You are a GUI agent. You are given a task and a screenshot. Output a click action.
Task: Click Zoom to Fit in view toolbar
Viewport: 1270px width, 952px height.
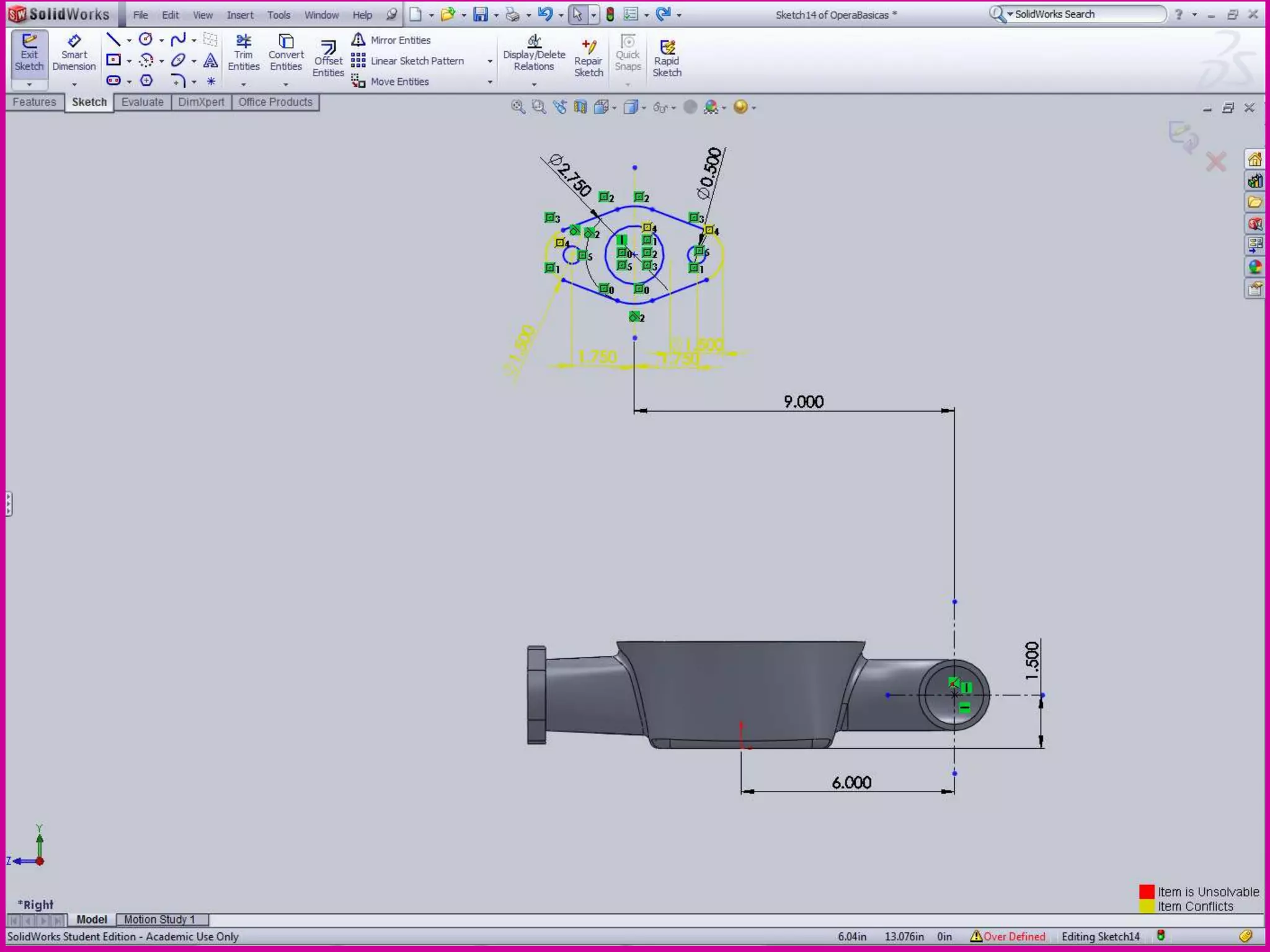[517, 107]
